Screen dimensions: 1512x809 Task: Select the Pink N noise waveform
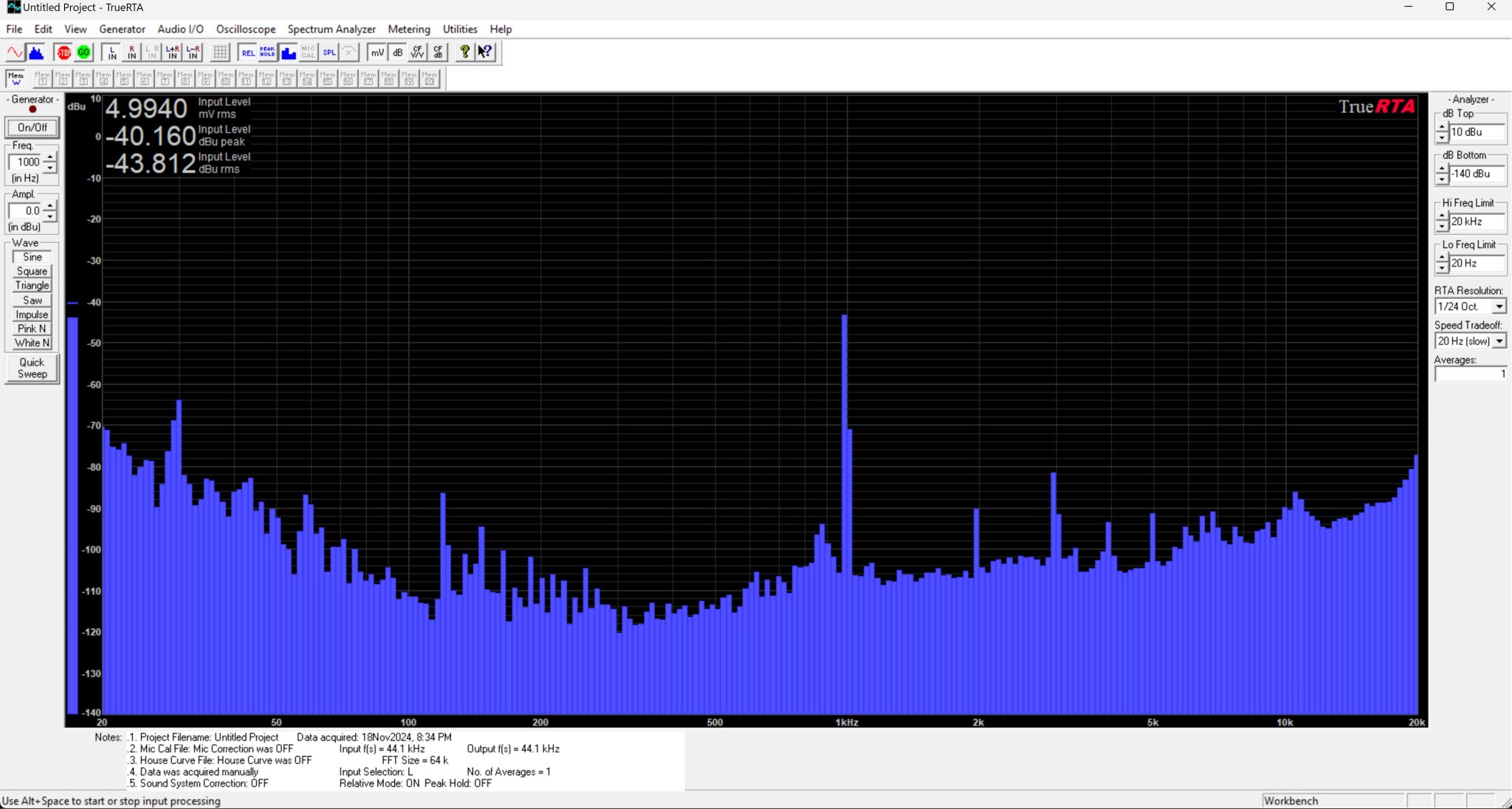(x=32, y=328)
